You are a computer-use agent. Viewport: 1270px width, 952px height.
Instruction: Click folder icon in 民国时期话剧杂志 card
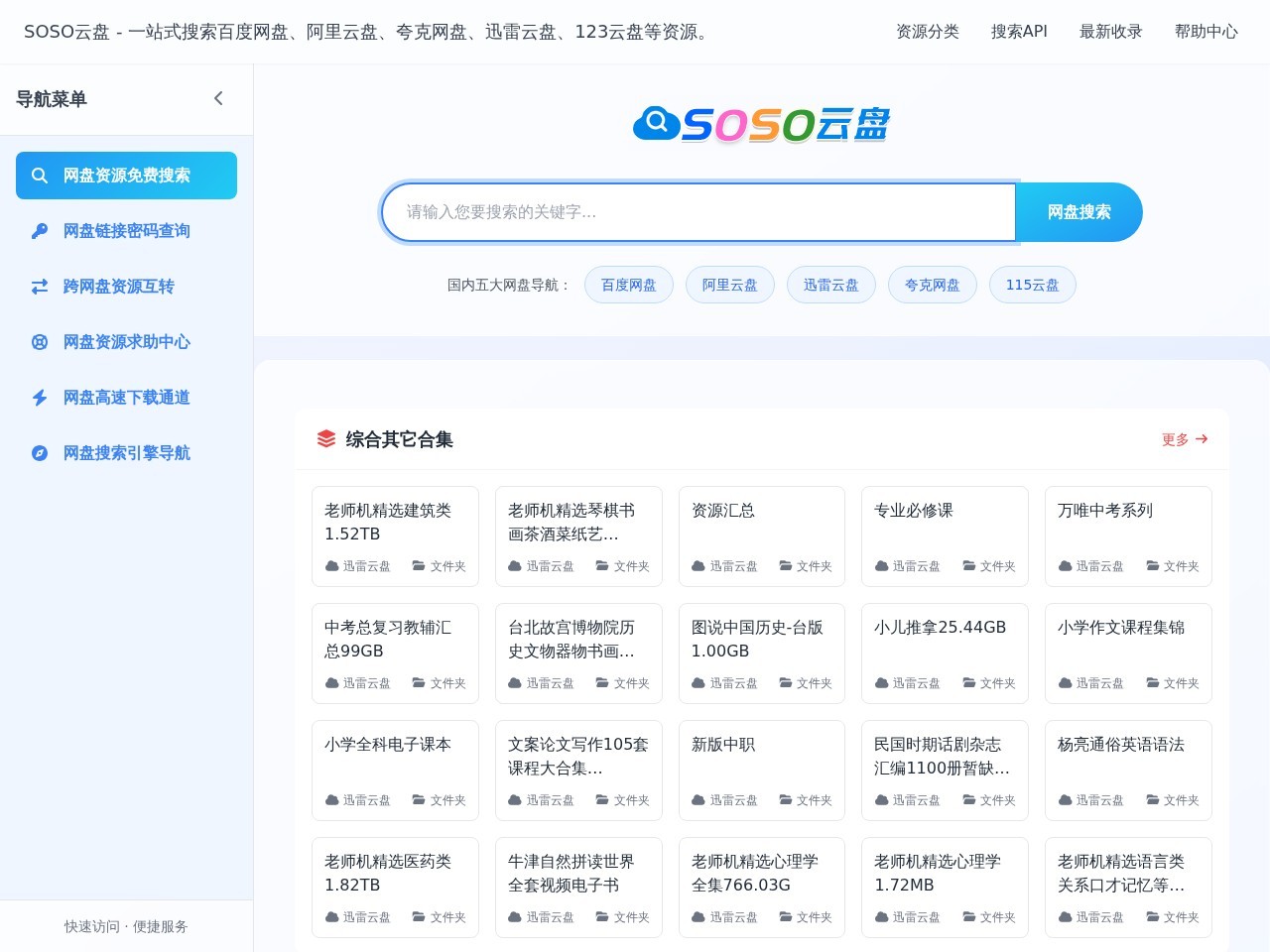pos(969,800)
